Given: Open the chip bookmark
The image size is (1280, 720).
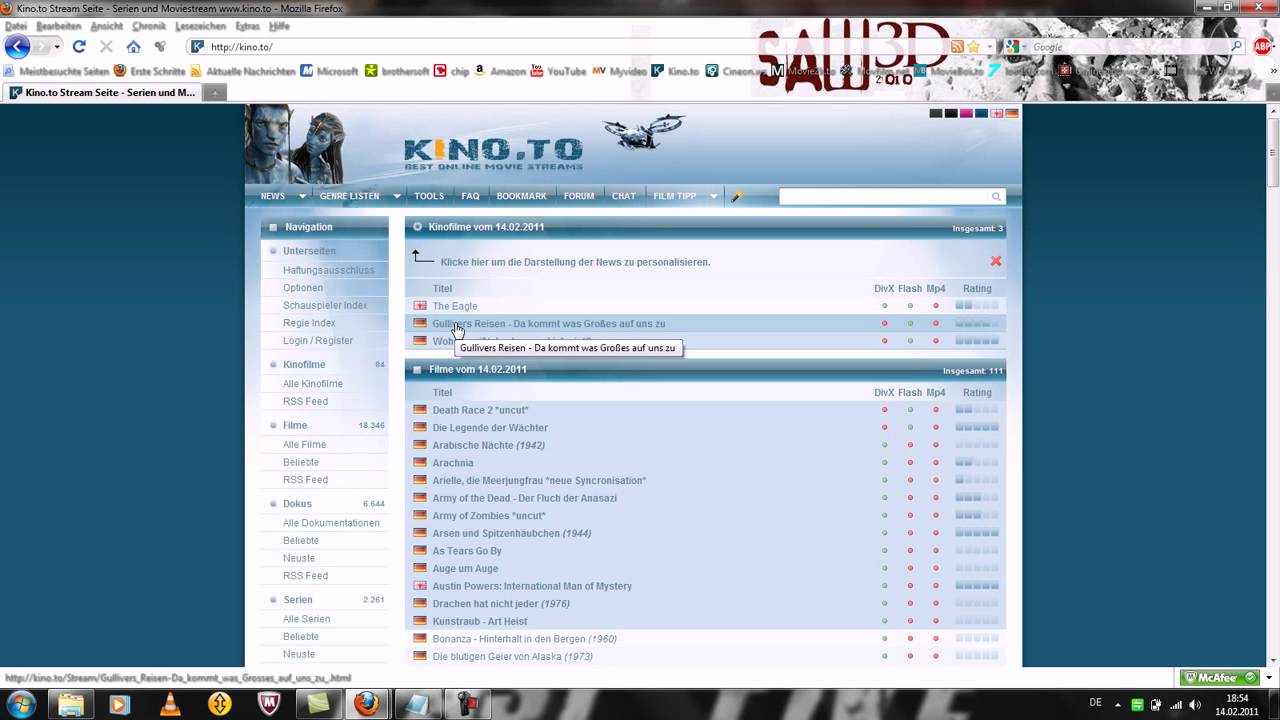Looking at the screenshot, I should [452, 71].
